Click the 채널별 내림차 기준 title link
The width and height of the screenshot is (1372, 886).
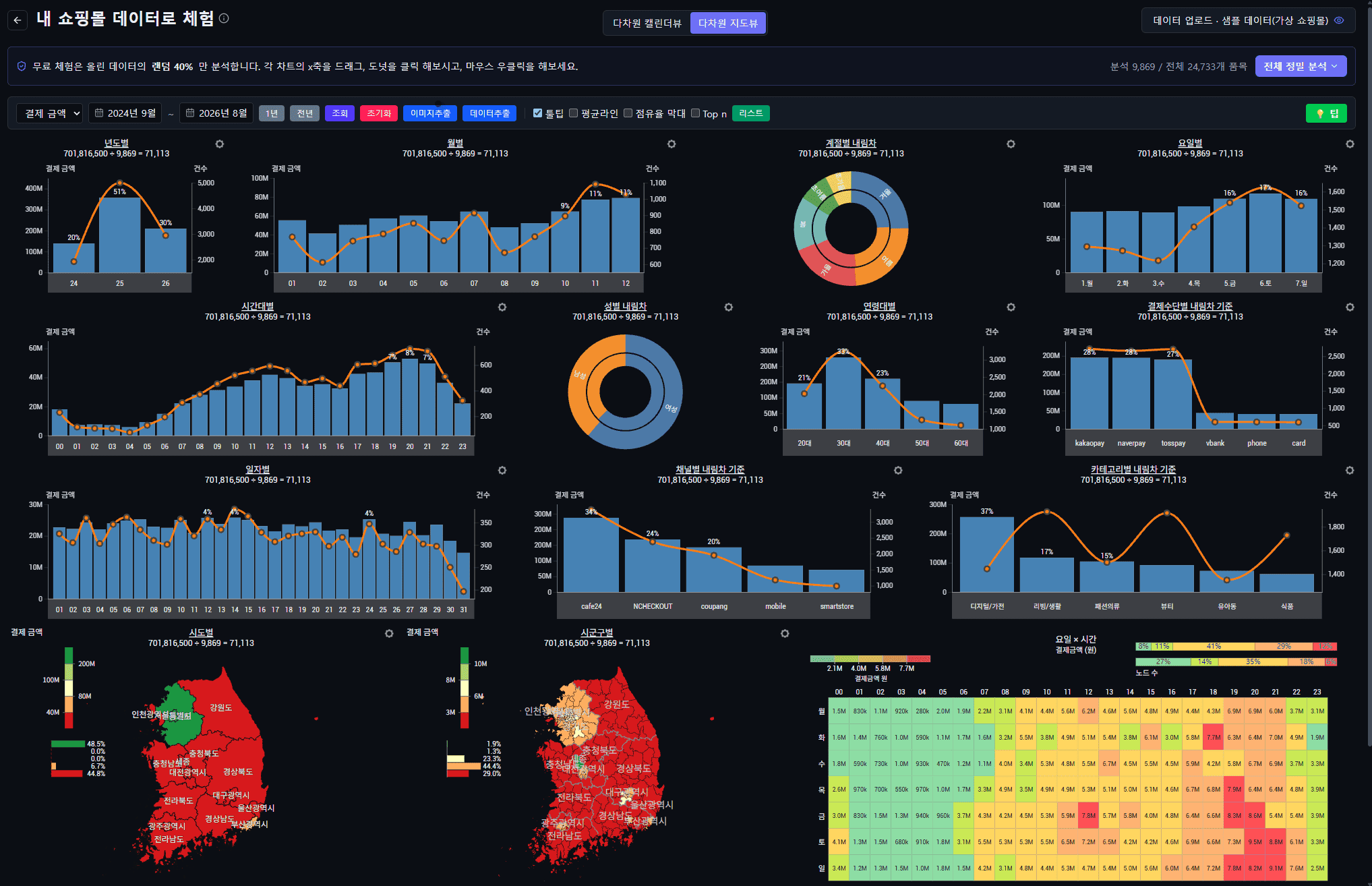710,469
